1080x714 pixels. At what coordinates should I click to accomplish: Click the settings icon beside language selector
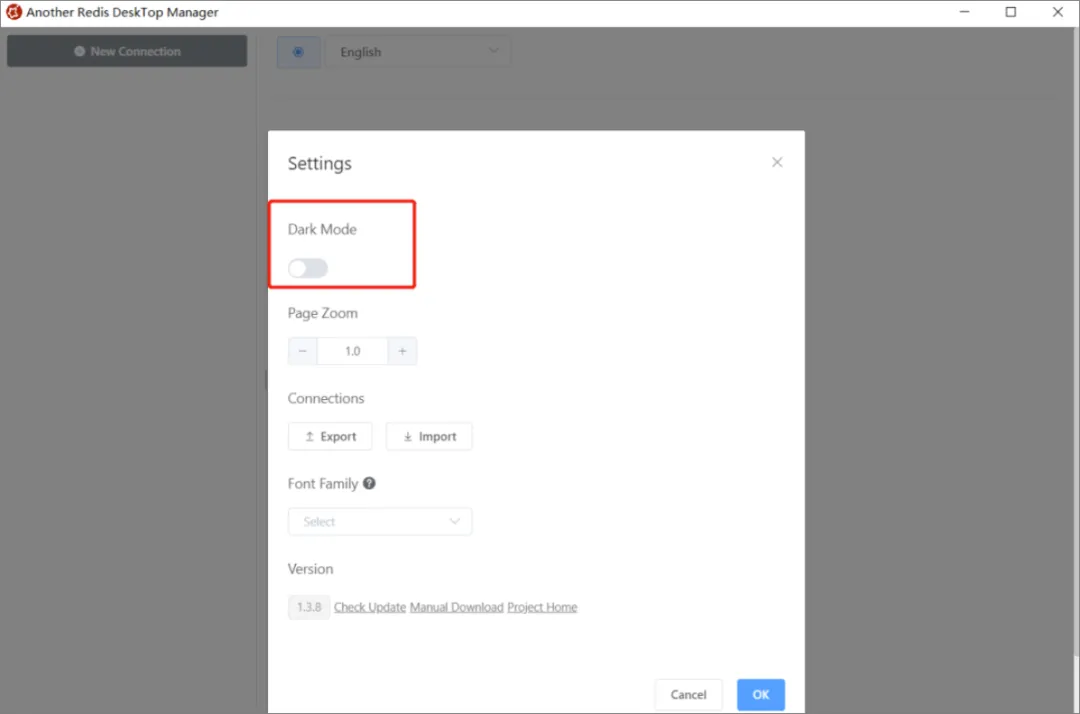(x=298, y=52)
